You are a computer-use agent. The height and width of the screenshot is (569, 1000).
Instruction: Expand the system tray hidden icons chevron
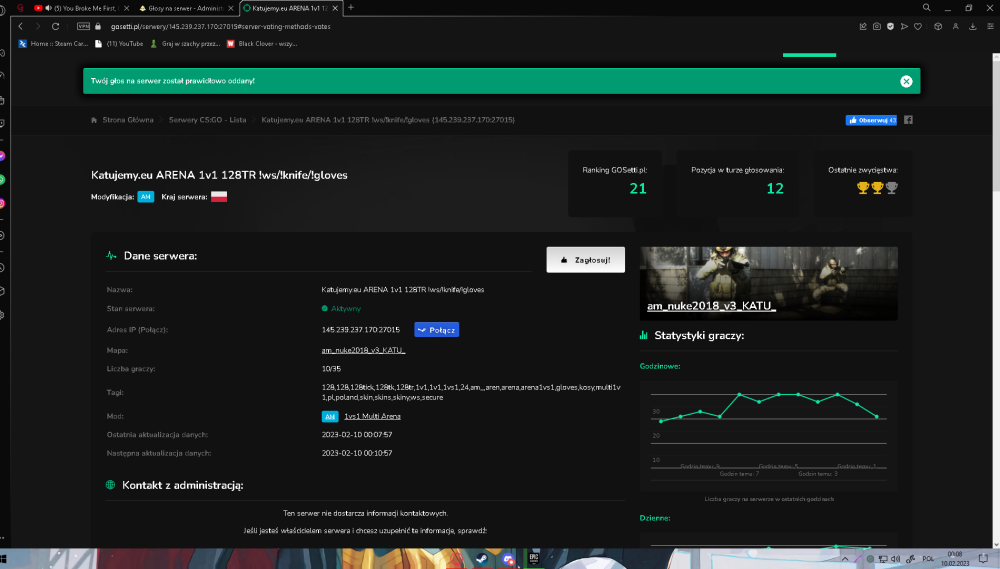845,559
